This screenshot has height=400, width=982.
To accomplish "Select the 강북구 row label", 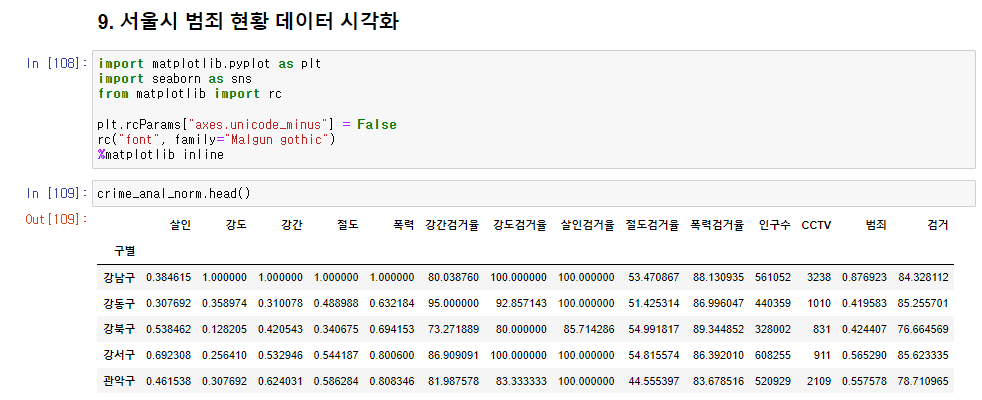I will coord(118,329).
